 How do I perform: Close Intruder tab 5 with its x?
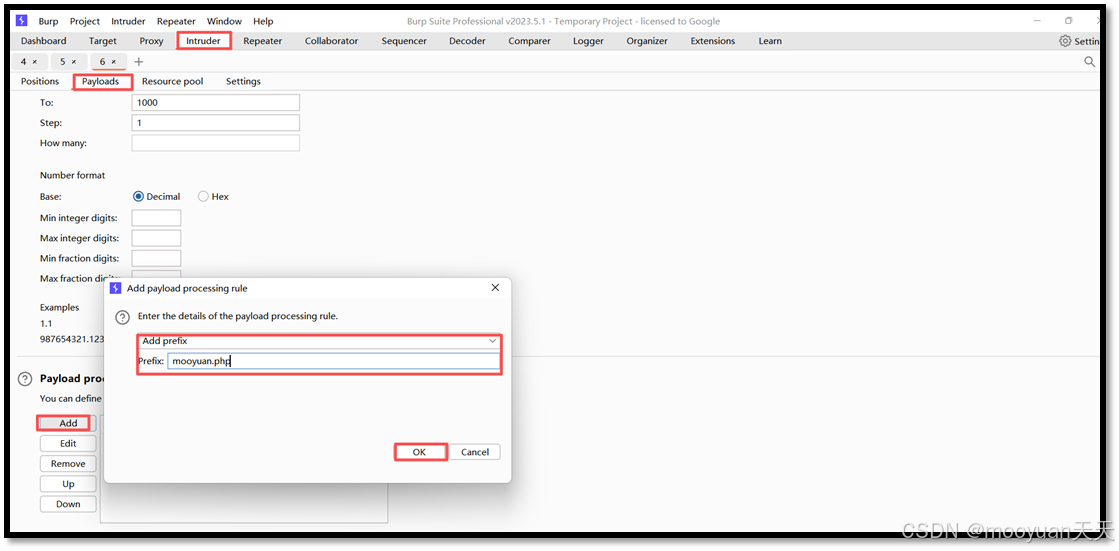(x=74, y=62)
